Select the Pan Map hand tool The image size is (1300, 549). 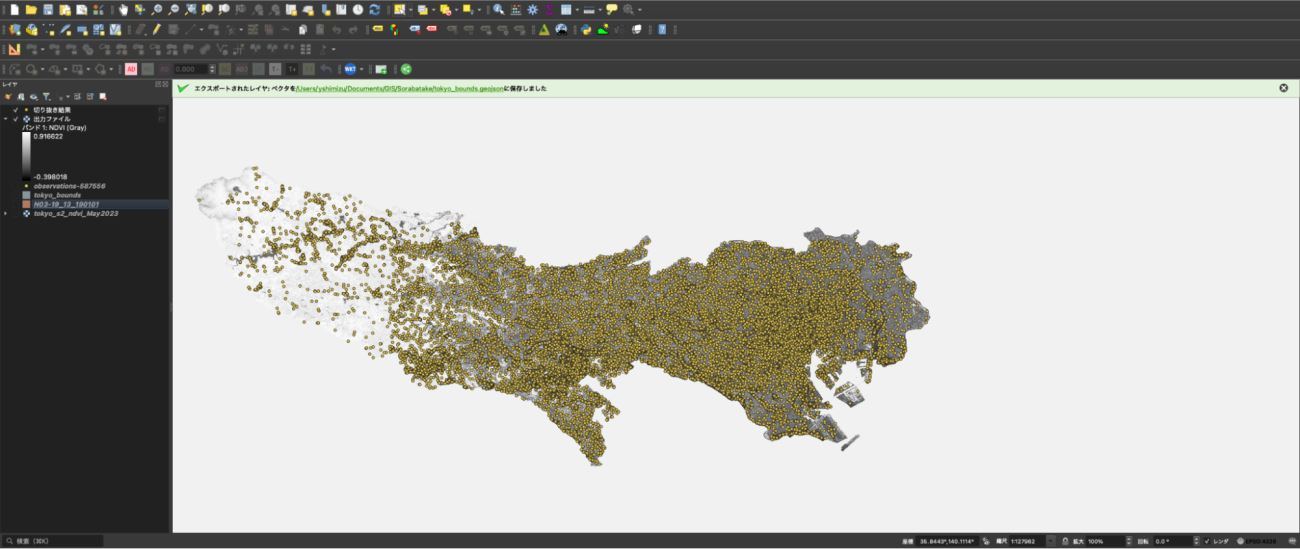tap(123, 9)
